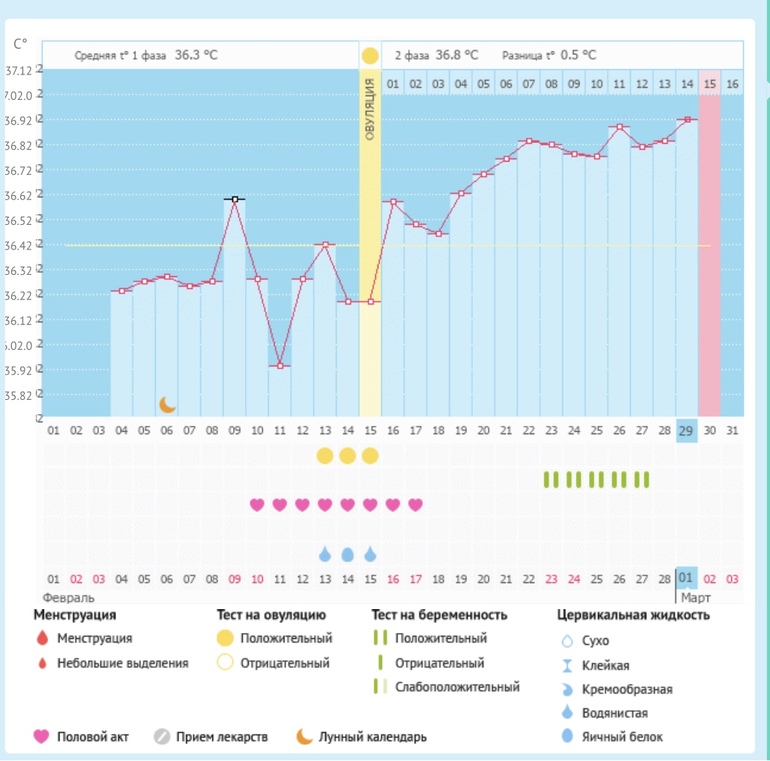Click the heart icon on February 17
Viewport: 770px width, 761px height.
(415, 505)
